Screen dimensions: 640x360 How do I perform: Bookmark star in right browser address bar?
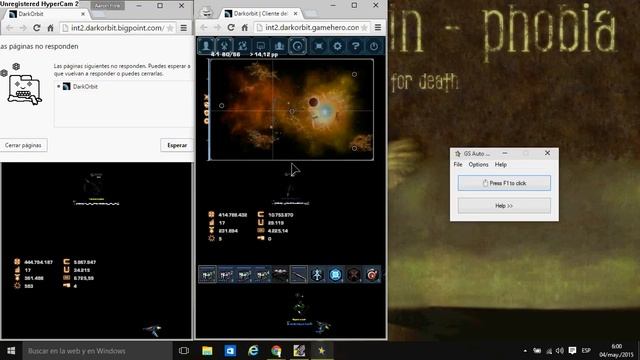click(x=364, y=27)
